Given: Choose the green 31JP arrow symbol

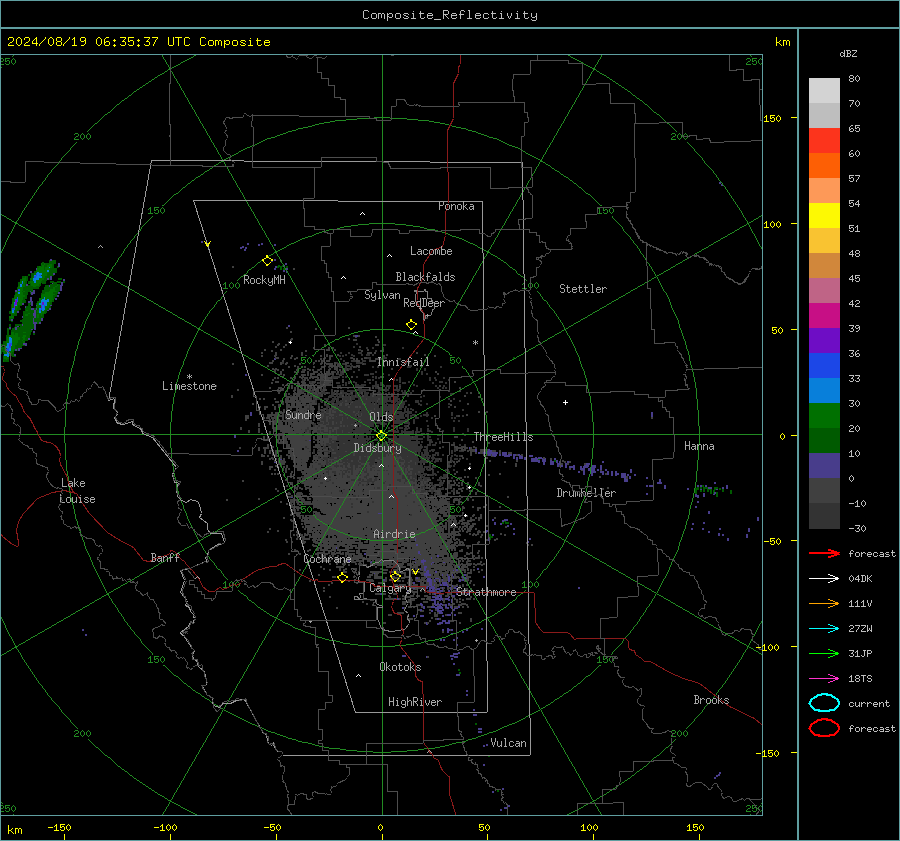Looking at the screenshot, I should click(824, 653).
